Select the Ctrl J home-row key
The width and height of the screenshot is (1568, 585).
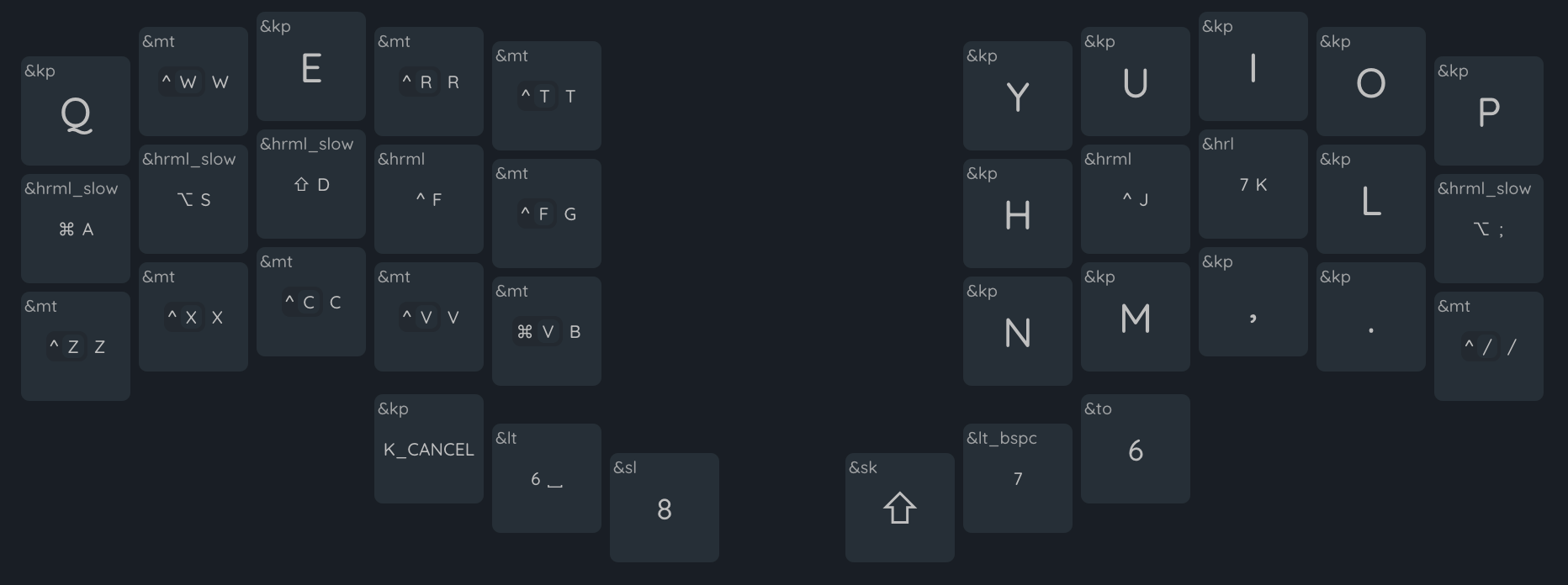click(x=1136, y=199)
